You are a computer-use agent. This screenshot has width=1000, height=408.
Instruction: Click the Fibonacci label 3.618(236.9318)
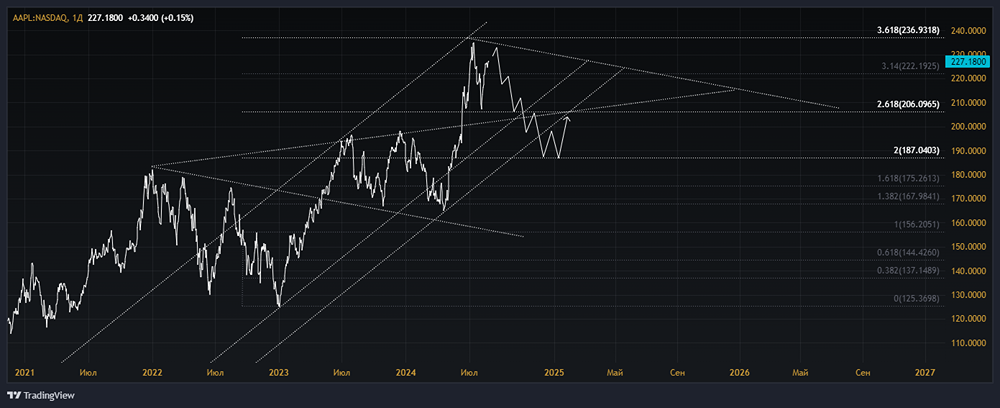pyautogui.click(x=908, y=30)
